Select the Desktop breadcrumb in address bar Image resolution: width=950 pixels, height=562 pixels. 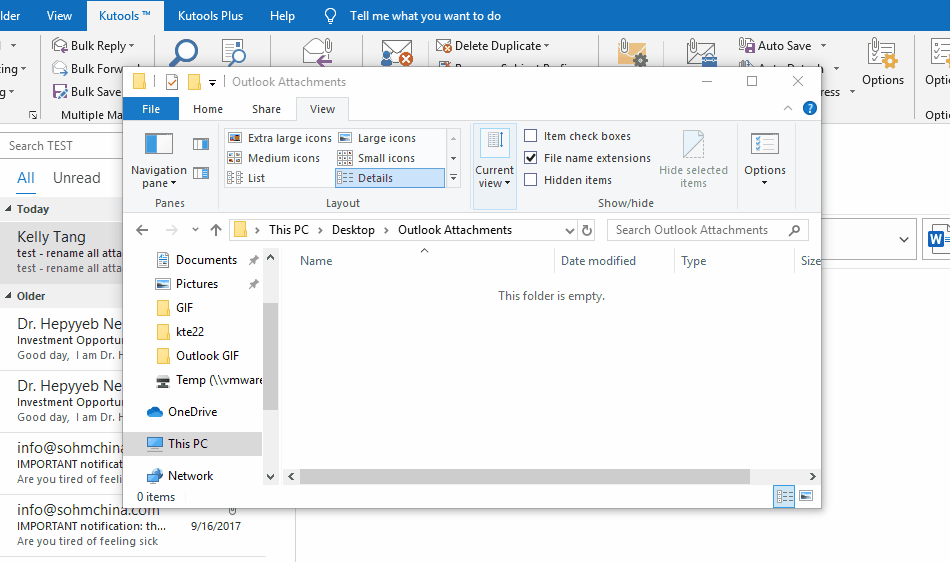point(353,230)
